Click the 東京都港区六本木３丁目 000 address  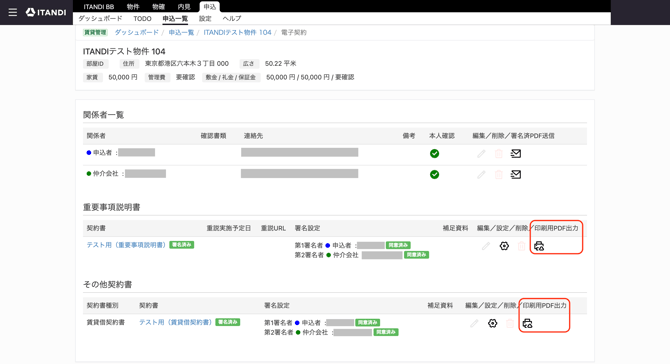pos(187,64)
